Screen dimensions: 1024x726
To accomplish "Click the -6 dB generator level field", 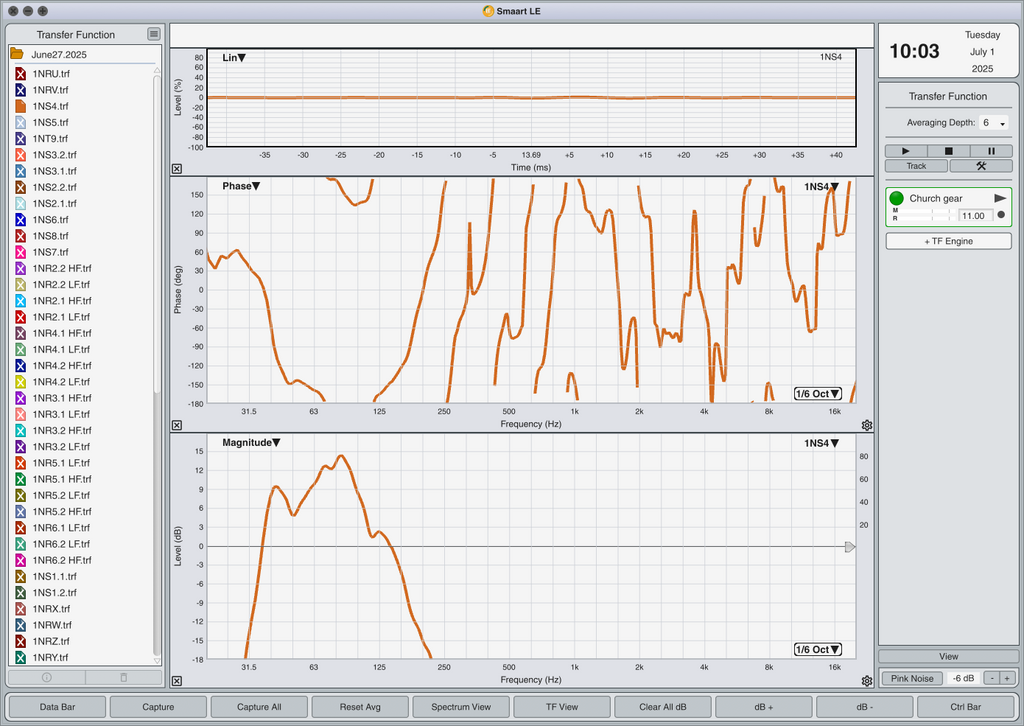I will [x=963, y=678].
